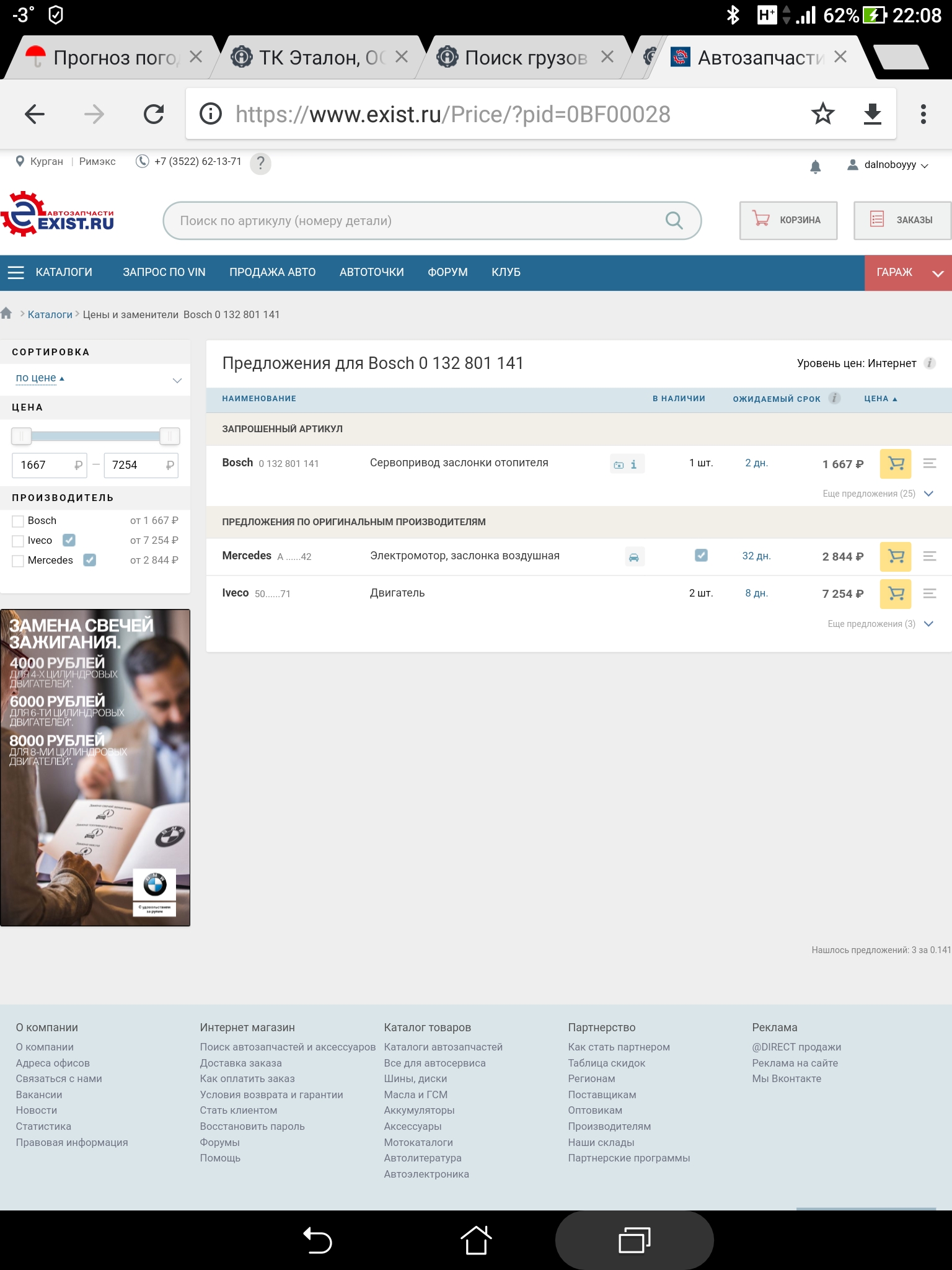Open options menu for Iveco row
The width and height of the screenshot is (952, 1270).
tap(930, 593)
